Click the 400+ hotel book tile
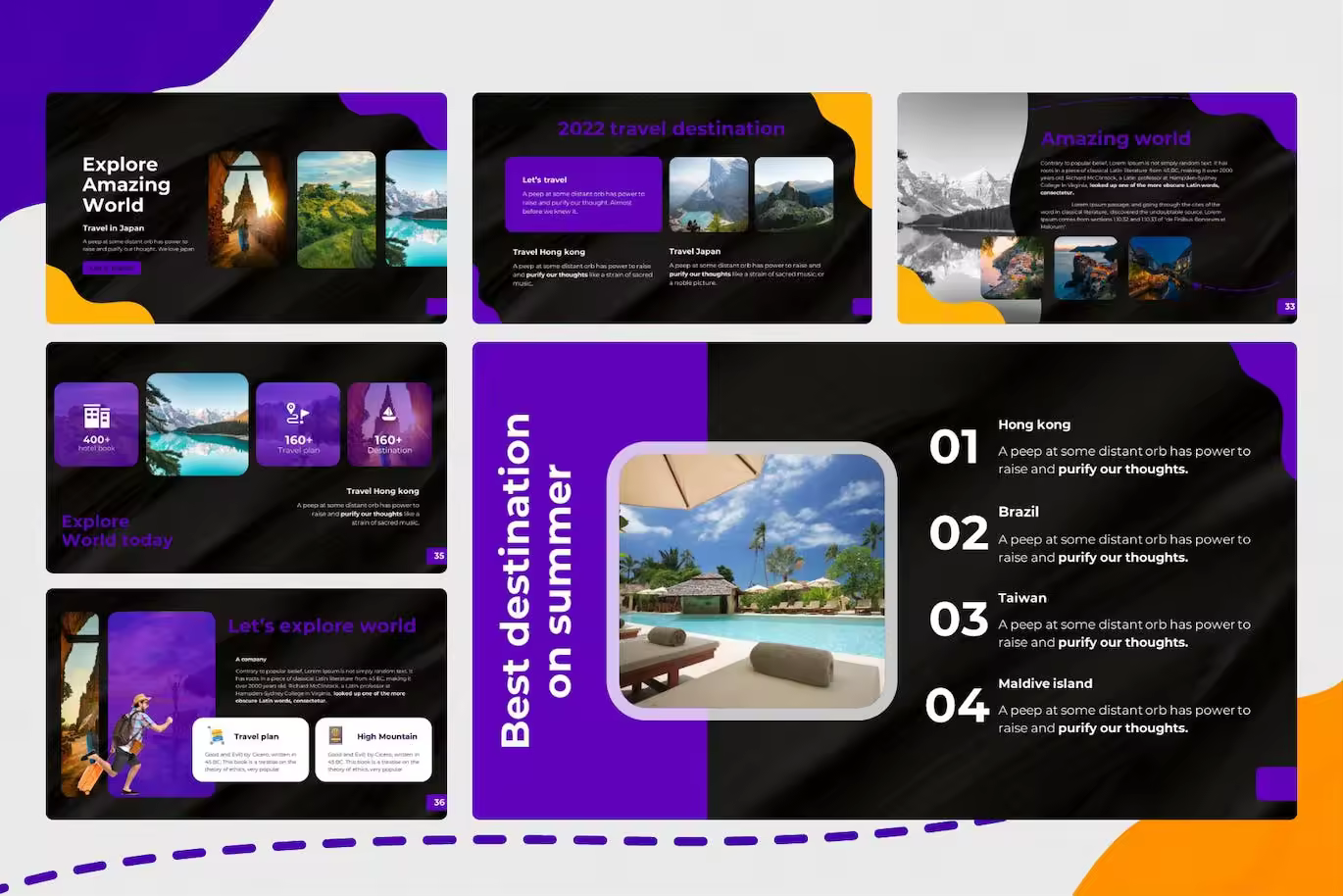1343x896 pixels. point(96,424)
